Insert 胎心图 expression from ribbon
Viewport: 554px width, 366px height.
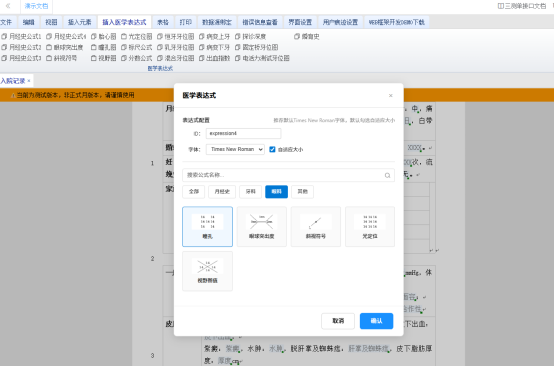click(104, 36)
